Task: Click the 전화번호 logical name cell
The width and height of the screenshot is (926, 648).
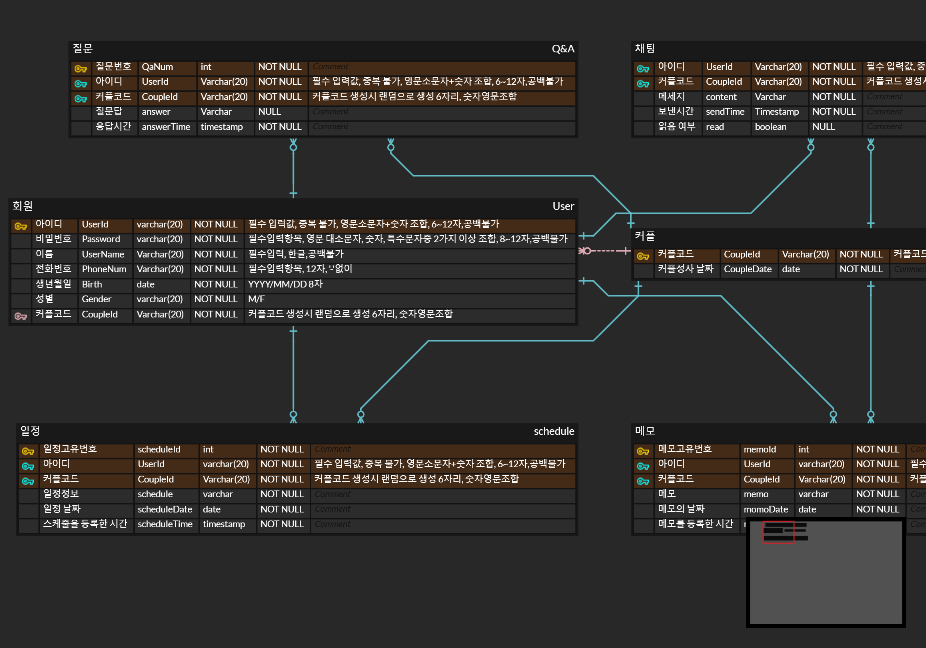Action: (x=54, y=269)
